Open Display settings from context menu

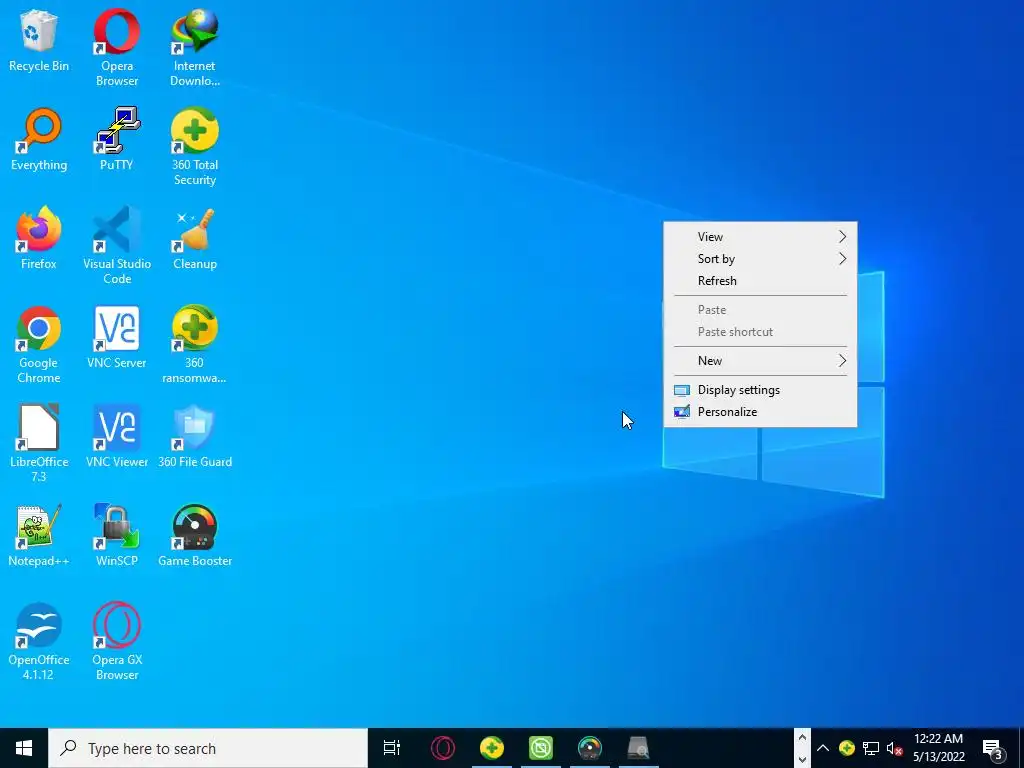point(760,390)
